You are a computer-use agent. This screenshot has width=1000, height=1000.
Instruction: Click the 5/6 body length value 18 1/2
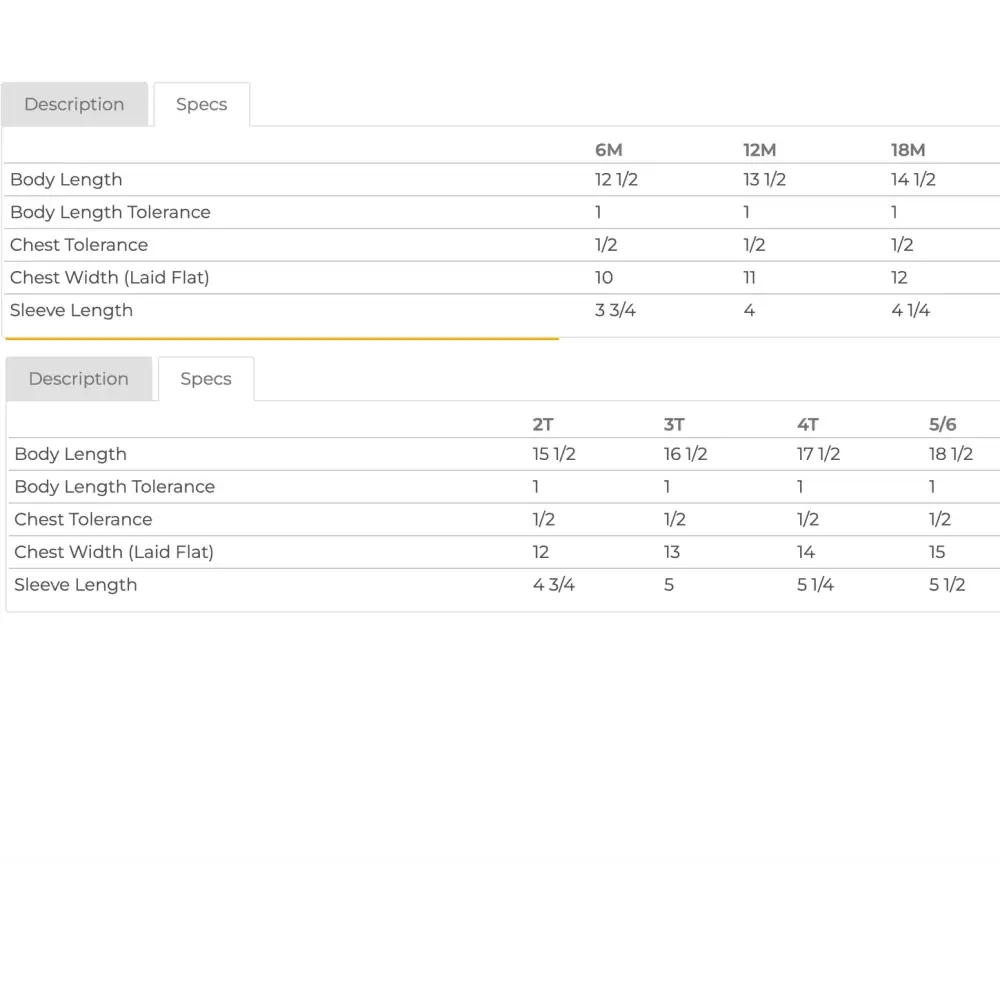coord(950,454)
